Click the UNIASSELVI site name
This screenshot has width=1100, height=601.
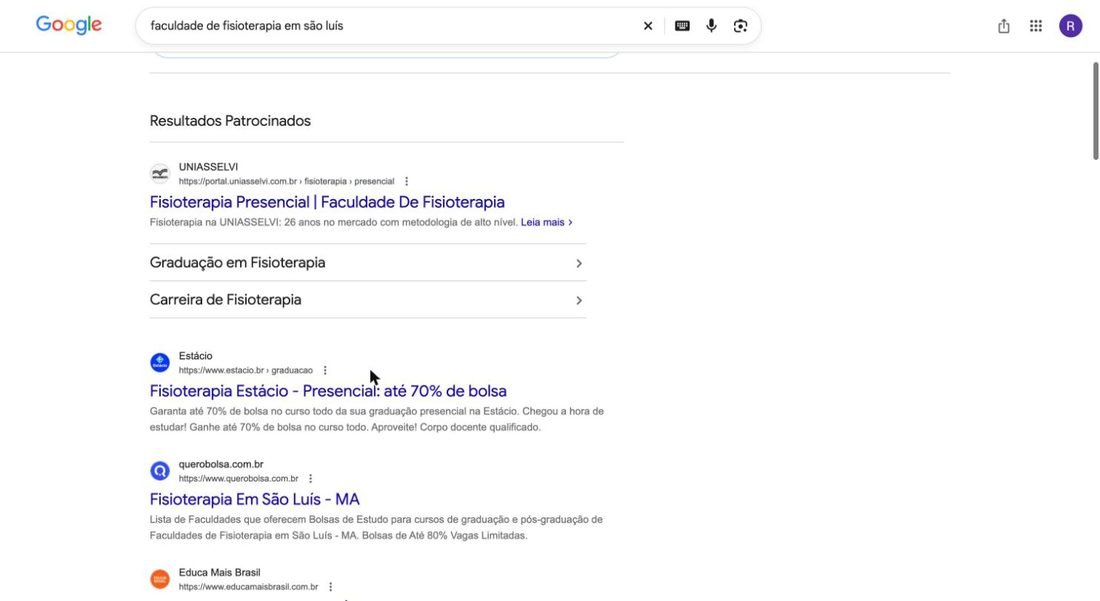pos(208,167)
